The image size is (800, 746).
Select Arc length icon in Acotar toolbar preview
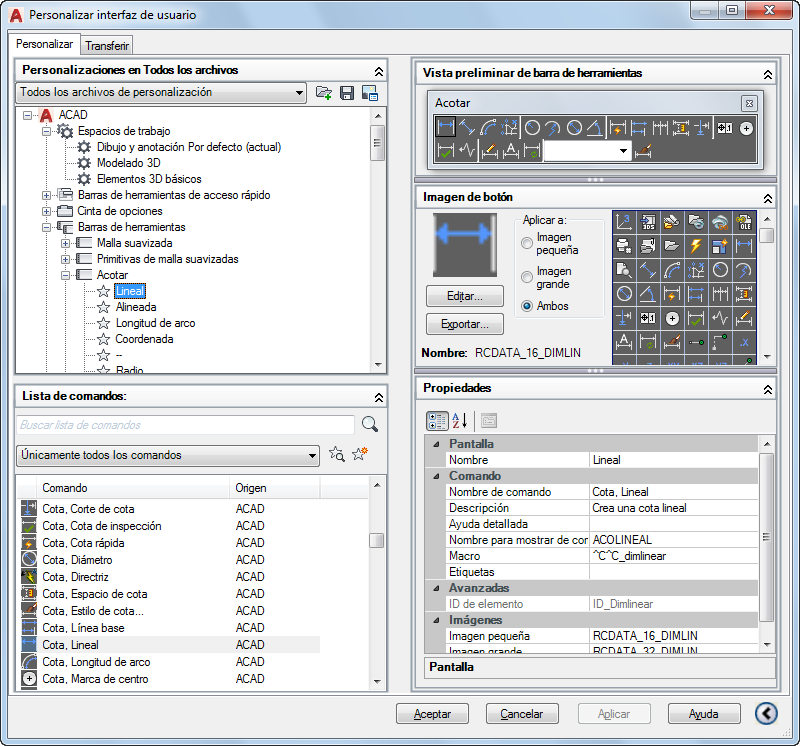(488, 128)
